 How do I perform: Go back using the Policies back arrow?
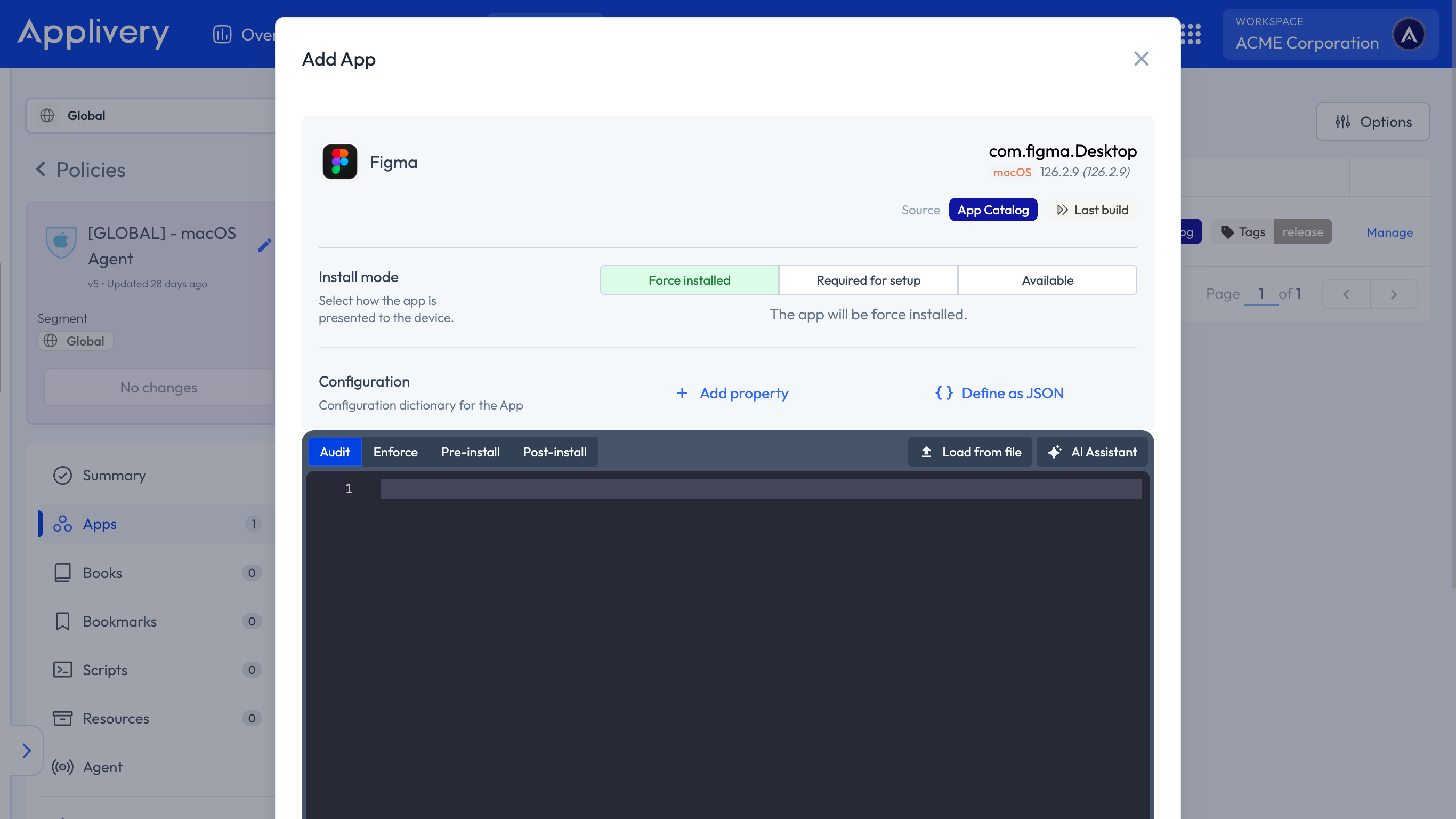point(40,169)
